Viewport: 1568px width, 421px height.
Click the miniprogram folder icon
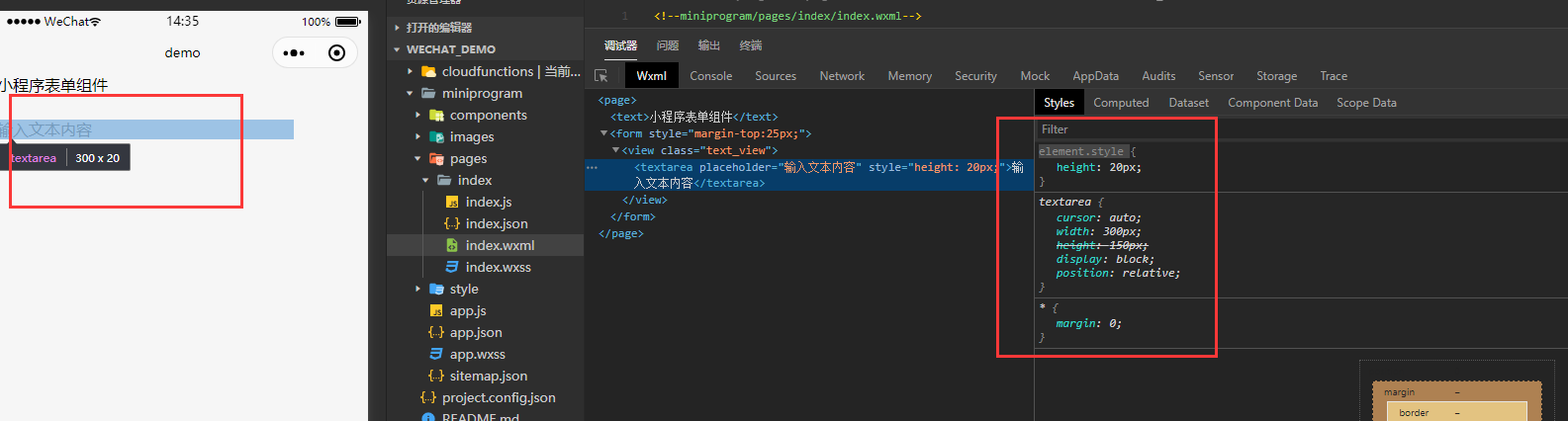(x=429, y=93)
